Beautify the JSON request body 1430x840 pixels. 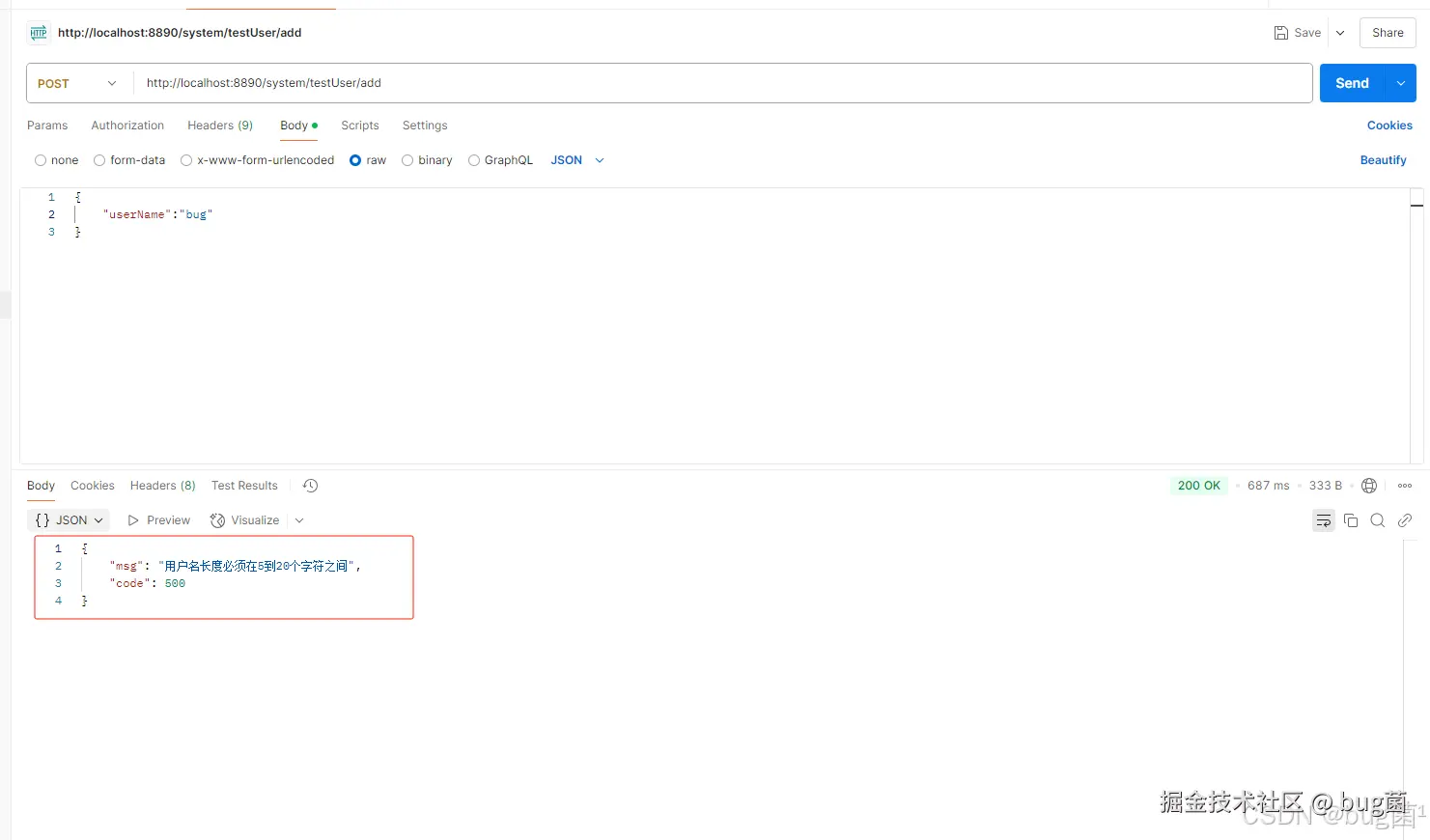1383,160
